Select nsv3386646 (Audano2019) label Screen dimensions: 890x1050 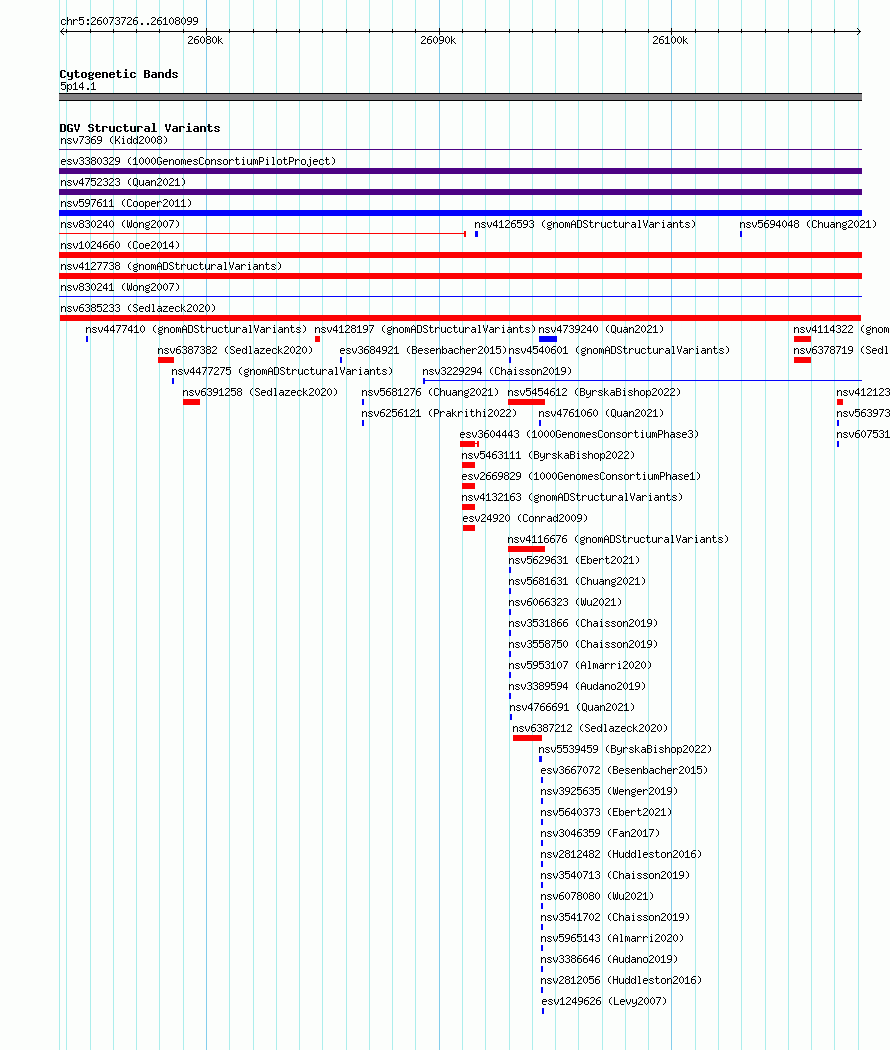[609, 960]
